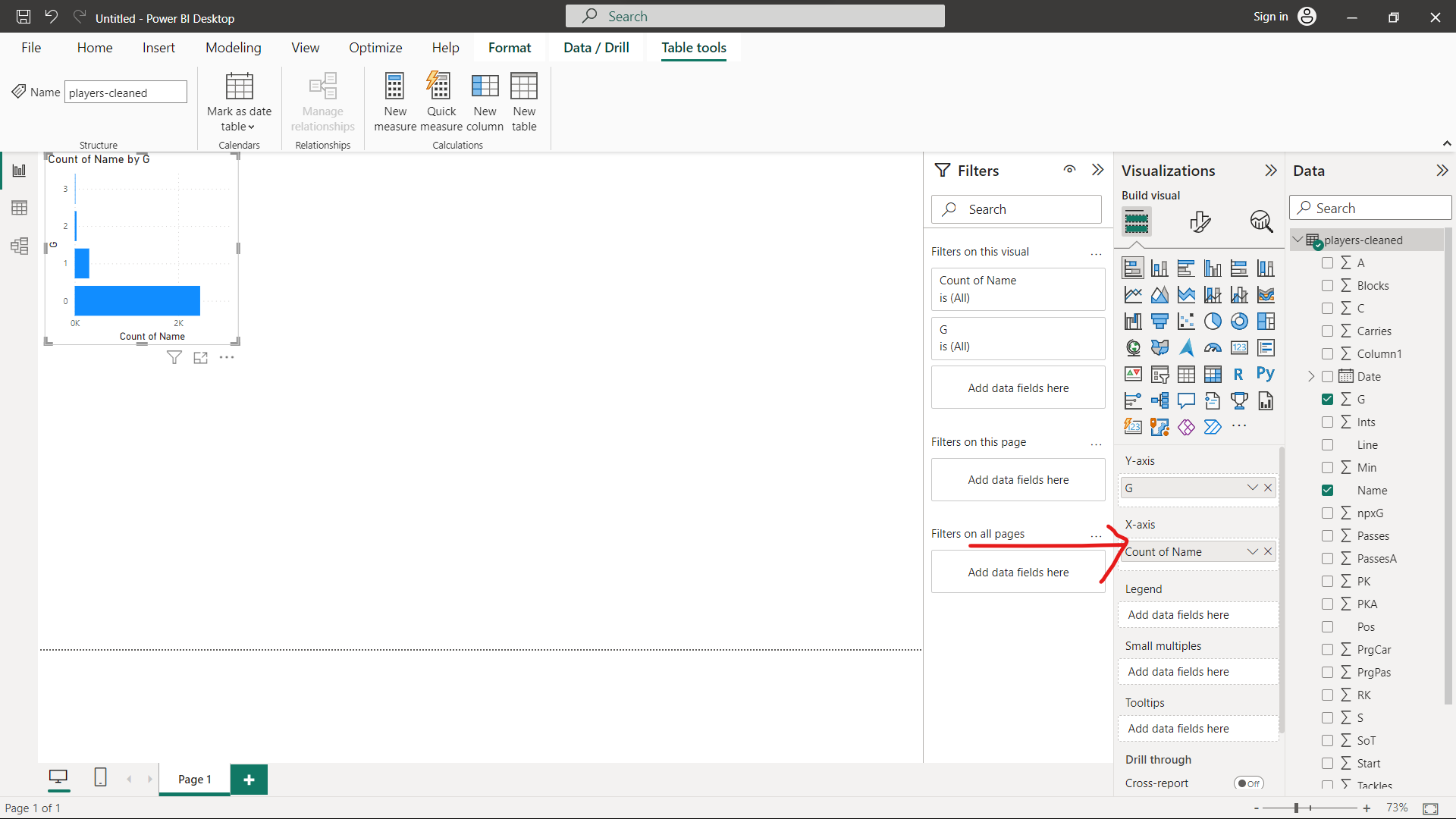This screenshot has width=1456, height=819.
Task: Remove G from the Y-axis well
Action: tap(1268, 488)
